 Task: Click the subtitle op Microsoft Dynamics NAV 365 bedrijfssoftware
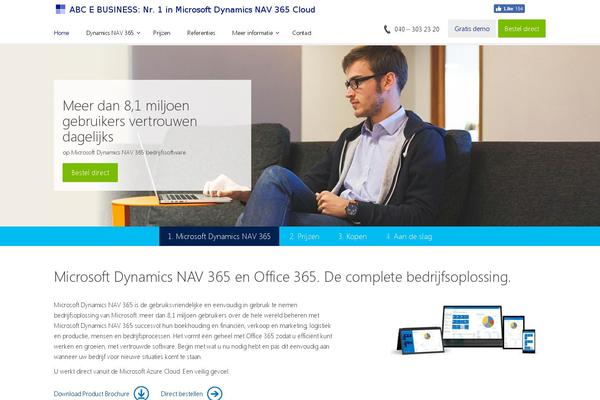(x=124, y=152)
